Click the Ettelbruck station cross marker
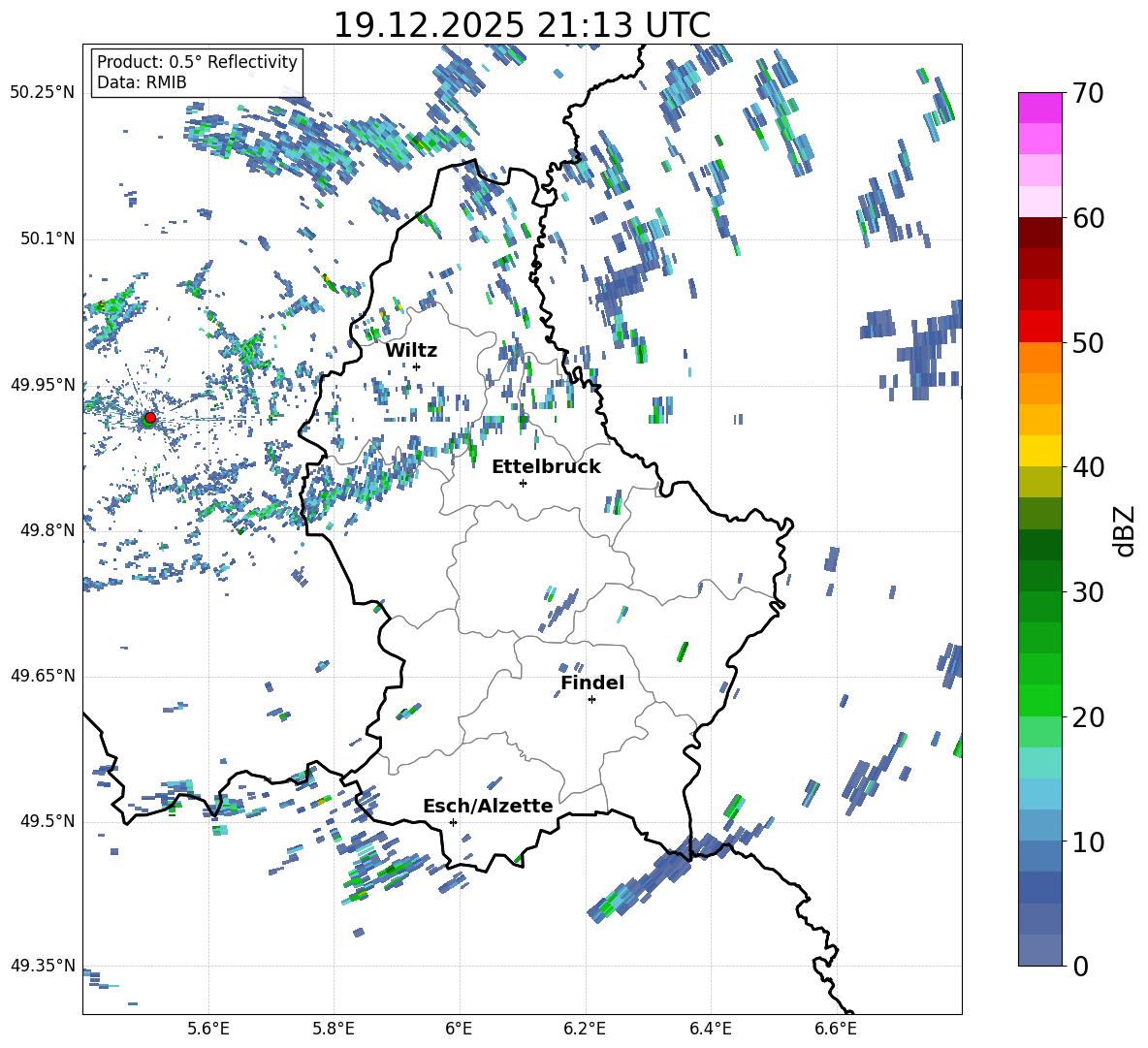 [x=523, y=483]
